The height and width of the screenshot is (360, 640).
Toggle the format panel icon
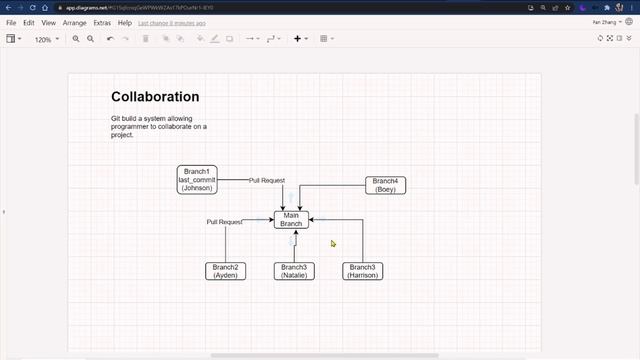pos(620,38)
